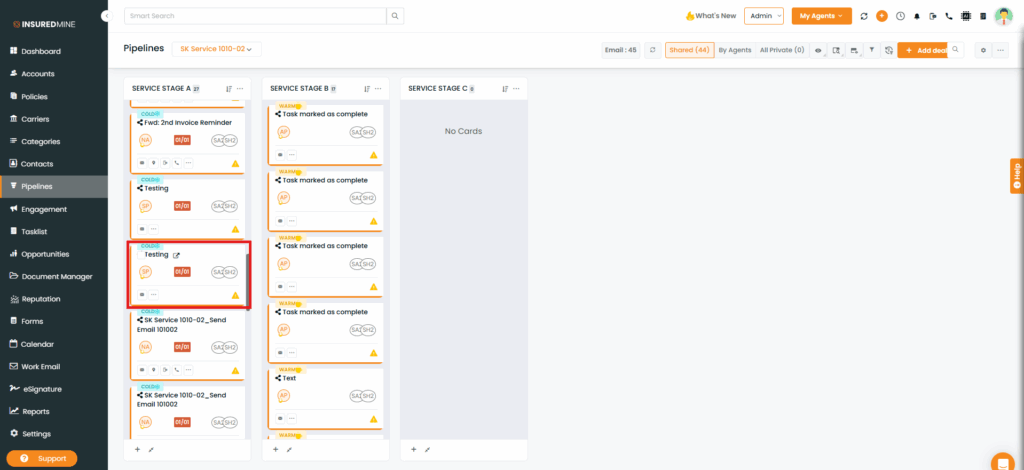This screenshot has height=470, width=1024.
Task: Click the phone icon in top bar
Action: [949, 16]
